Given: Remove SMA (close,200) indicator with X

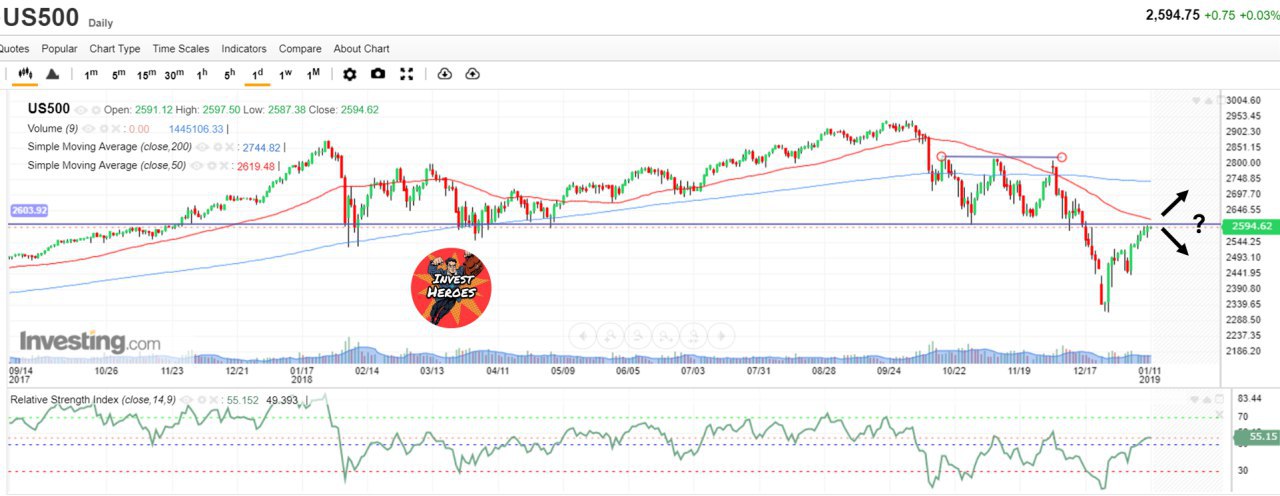Looking at the screenshot, I should point(229,147).
